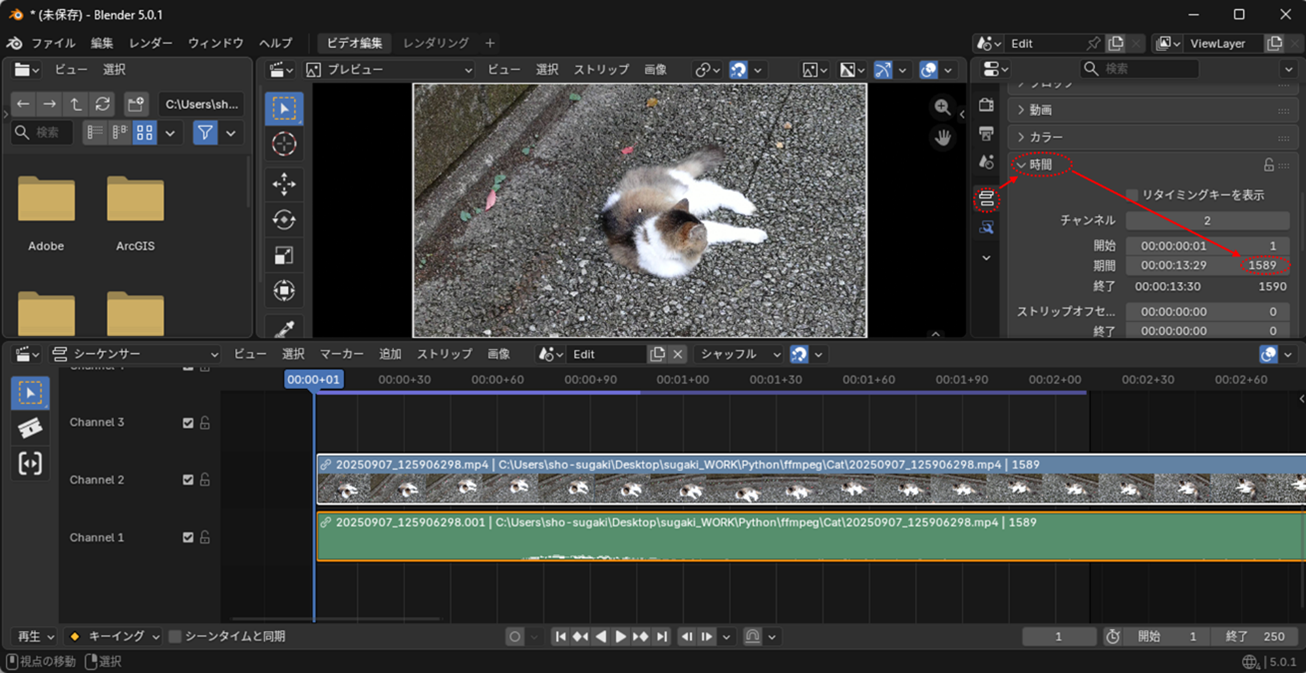The image size is (1306, 673).
Task: Refresh the file browser listing
Action: [102, 104]
